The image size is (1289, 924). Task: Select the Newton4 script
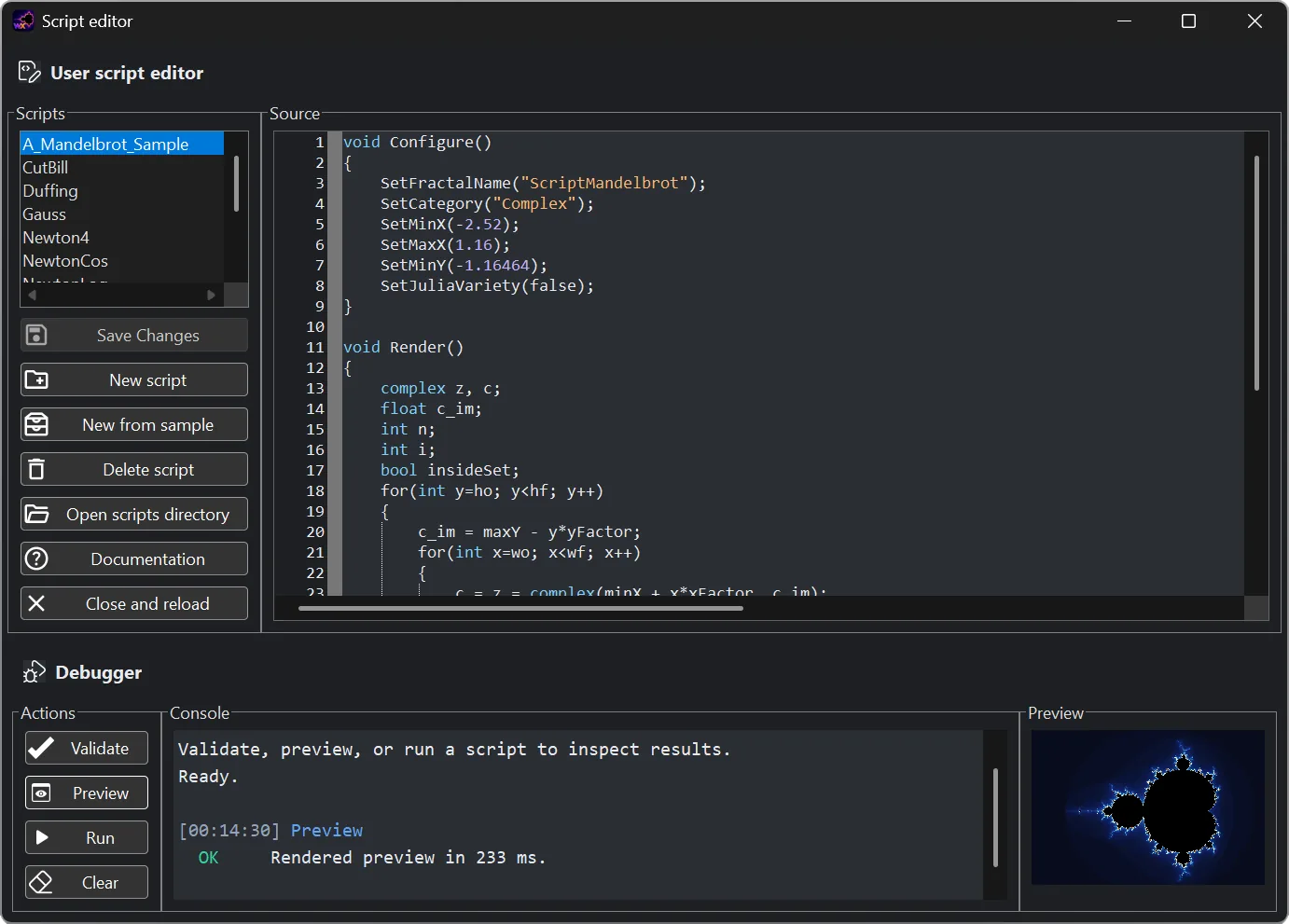(122, 237)
